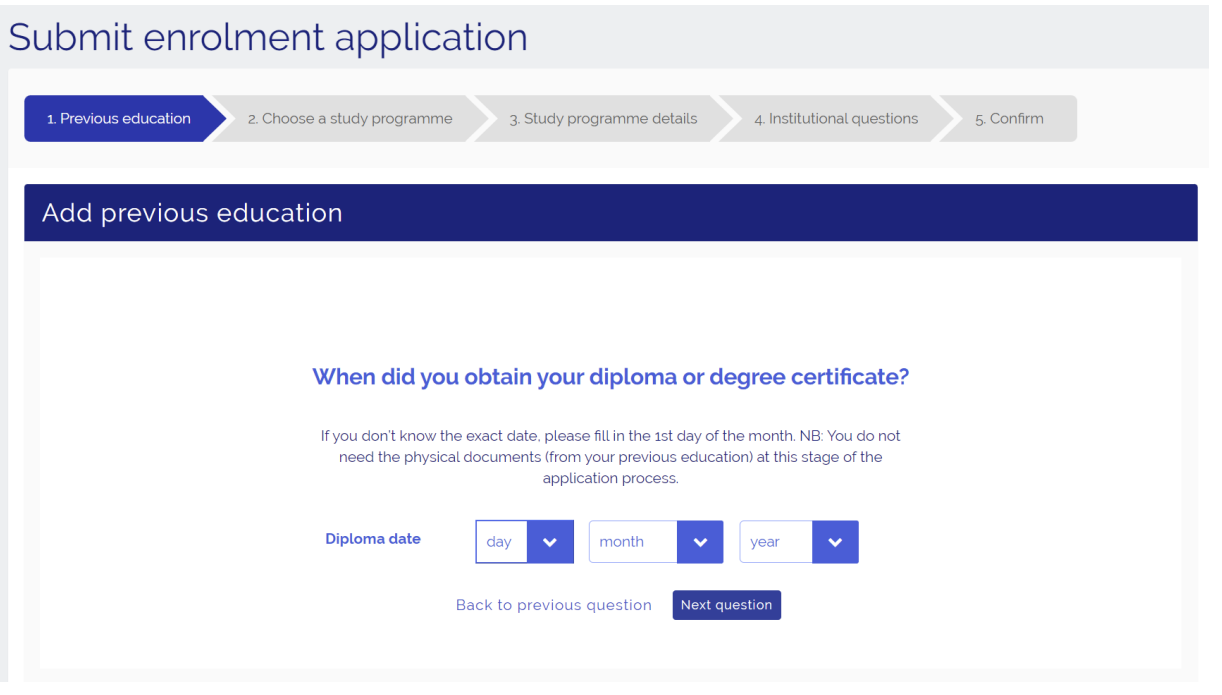Click the Submit enrolment application title

pyautogui.click(x=268, y=38)
